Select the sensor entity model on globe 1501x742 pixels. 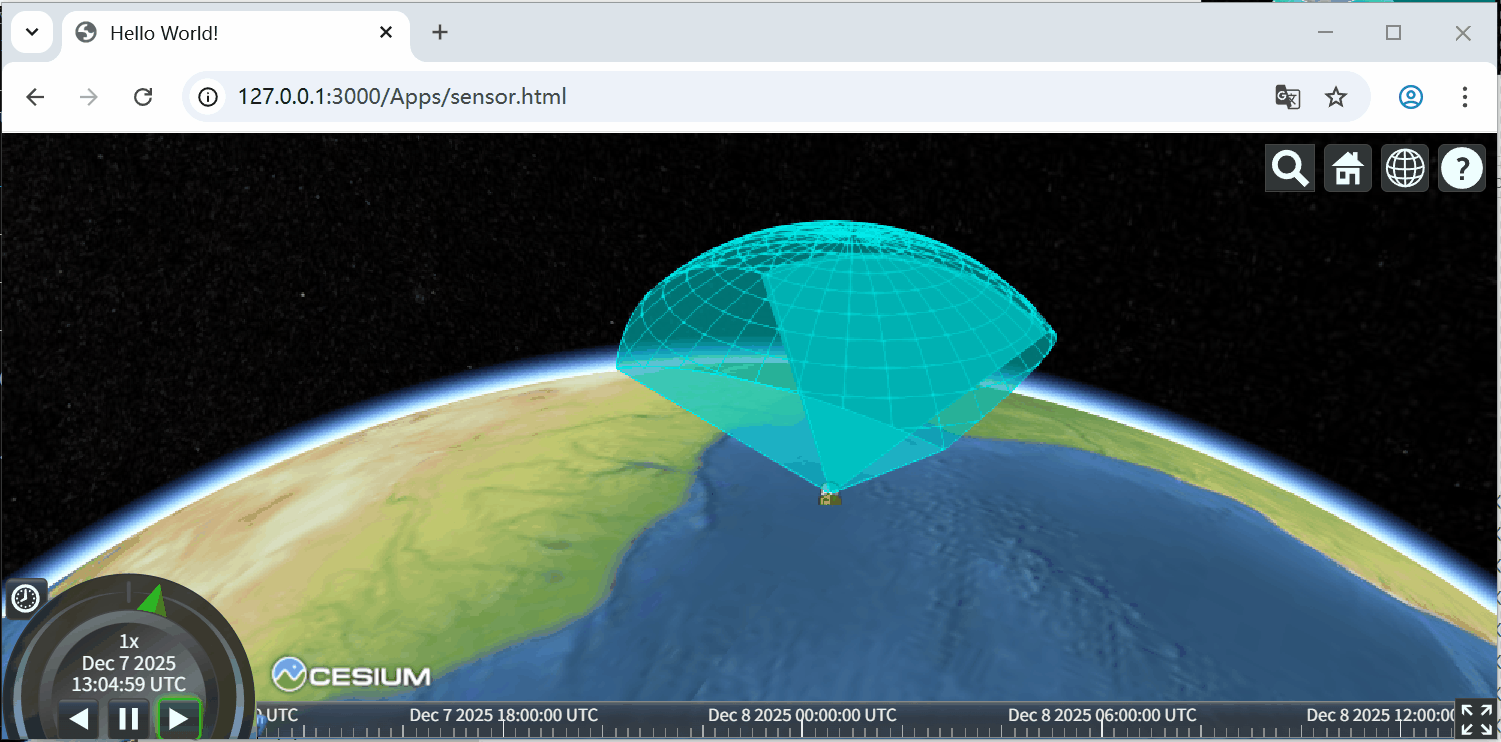(x=829, y=494)
